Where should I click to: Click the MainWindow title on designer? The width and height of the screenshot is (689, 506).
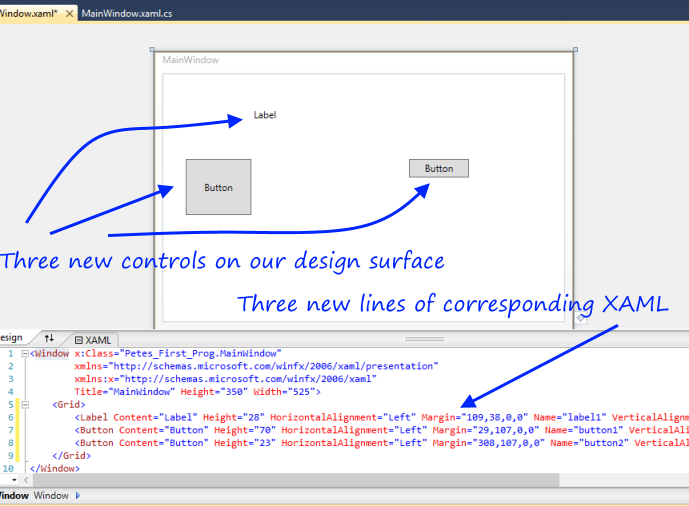point(190,60)
